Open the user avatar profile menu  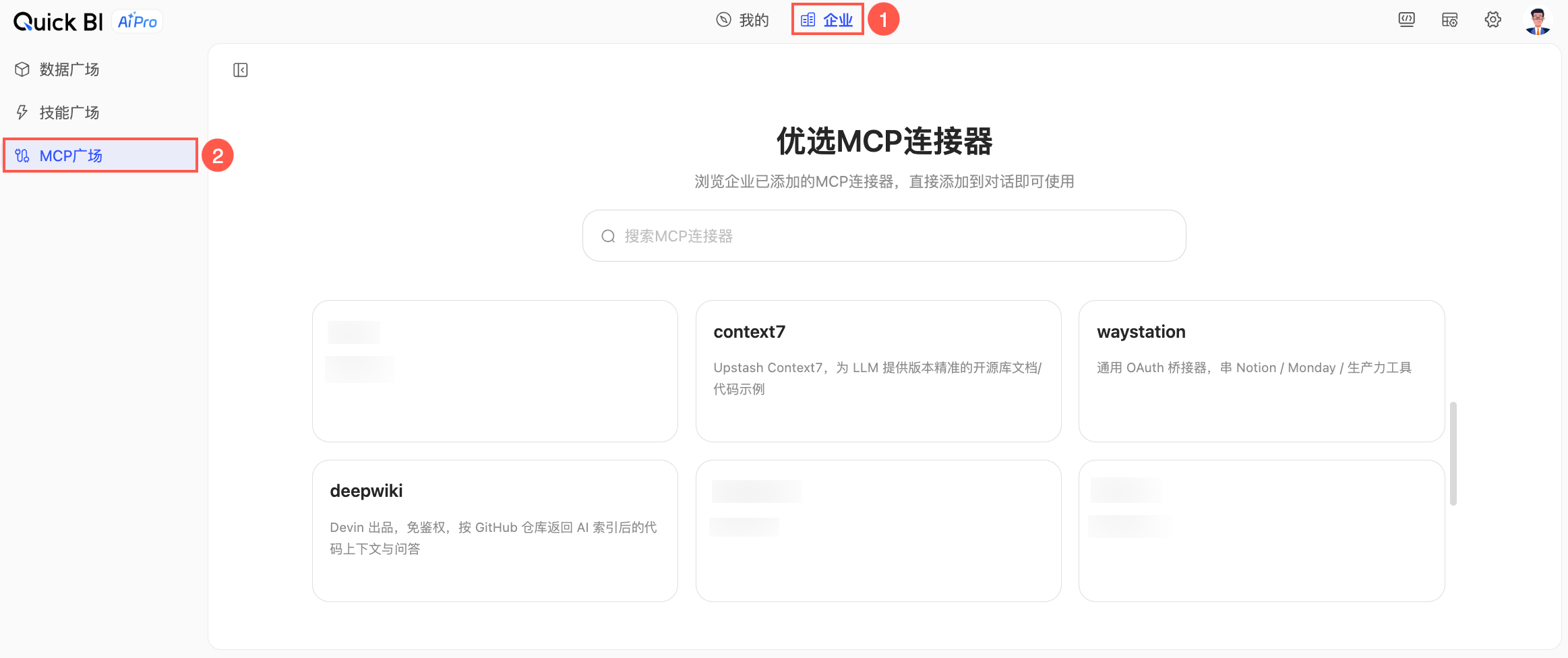click(x=1538, y=21)
